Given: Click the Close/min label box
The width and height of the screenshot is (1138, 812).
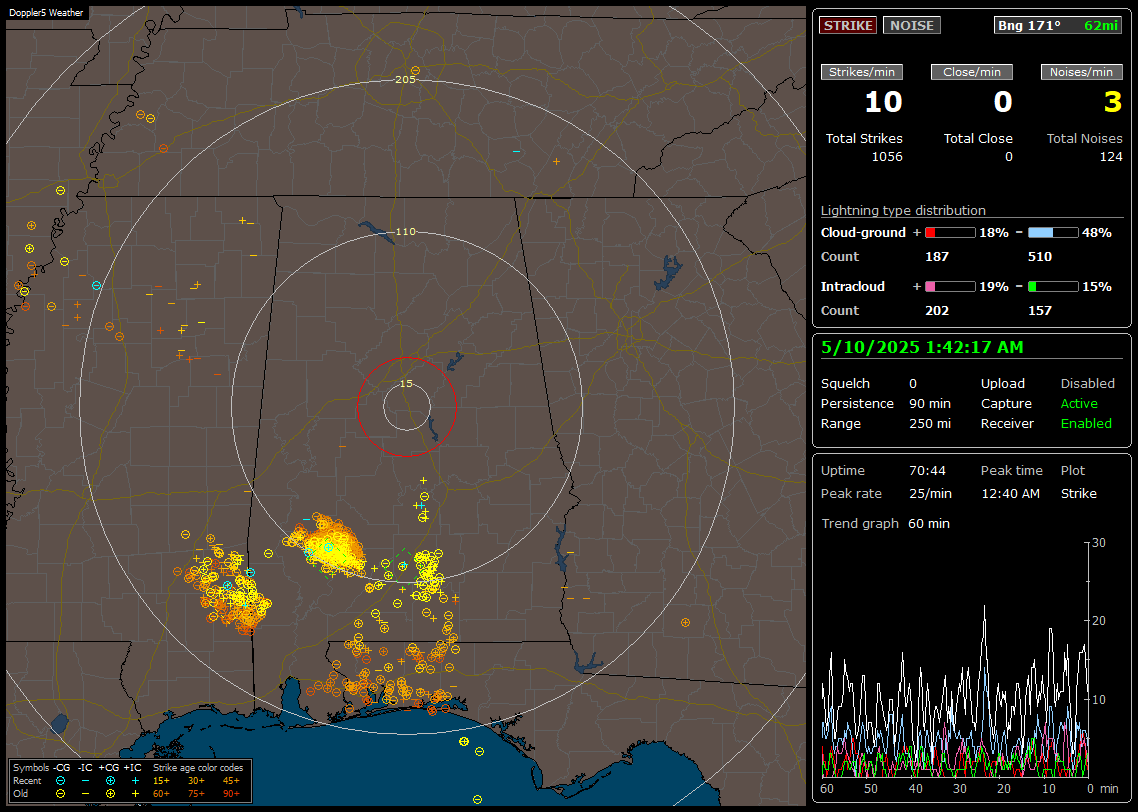Looking at the screenshot, I should [x=972, y=72].
